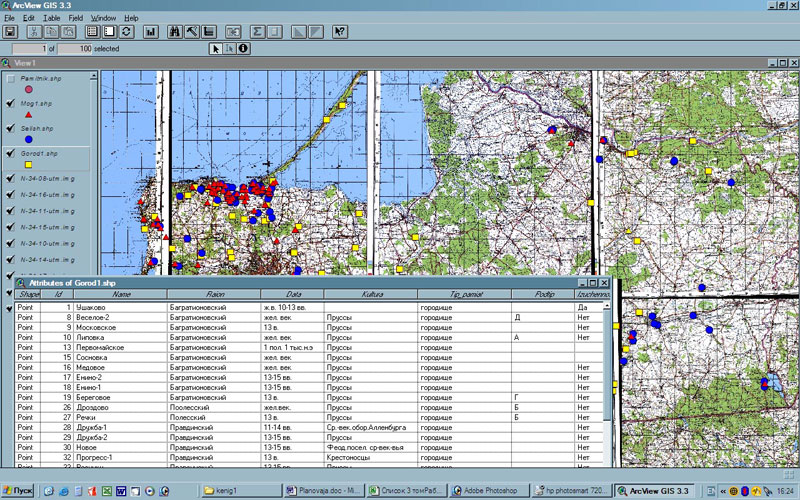Open the Field menu
This screenshot has height=500, width=800.
tap(76, 18)
